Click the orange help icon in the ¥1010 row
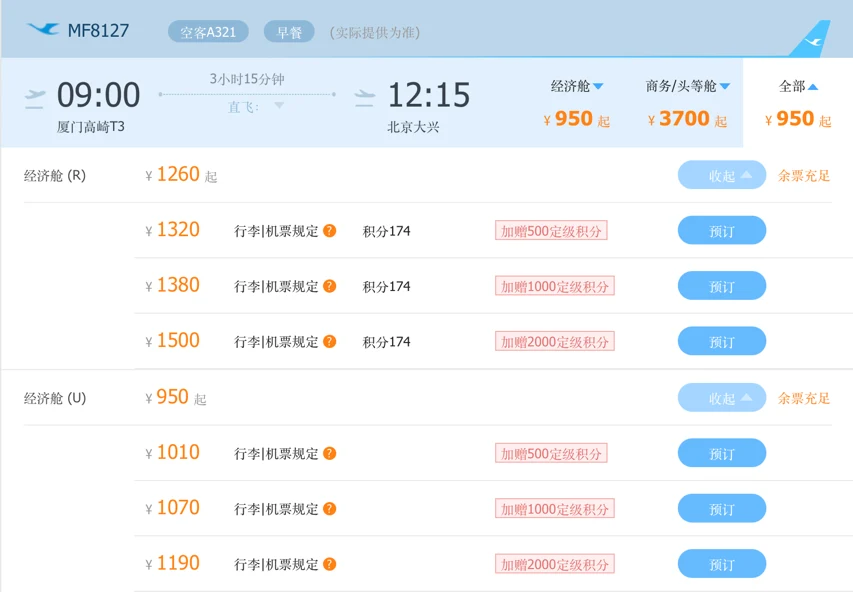853x592 pixels. [329, 453]
